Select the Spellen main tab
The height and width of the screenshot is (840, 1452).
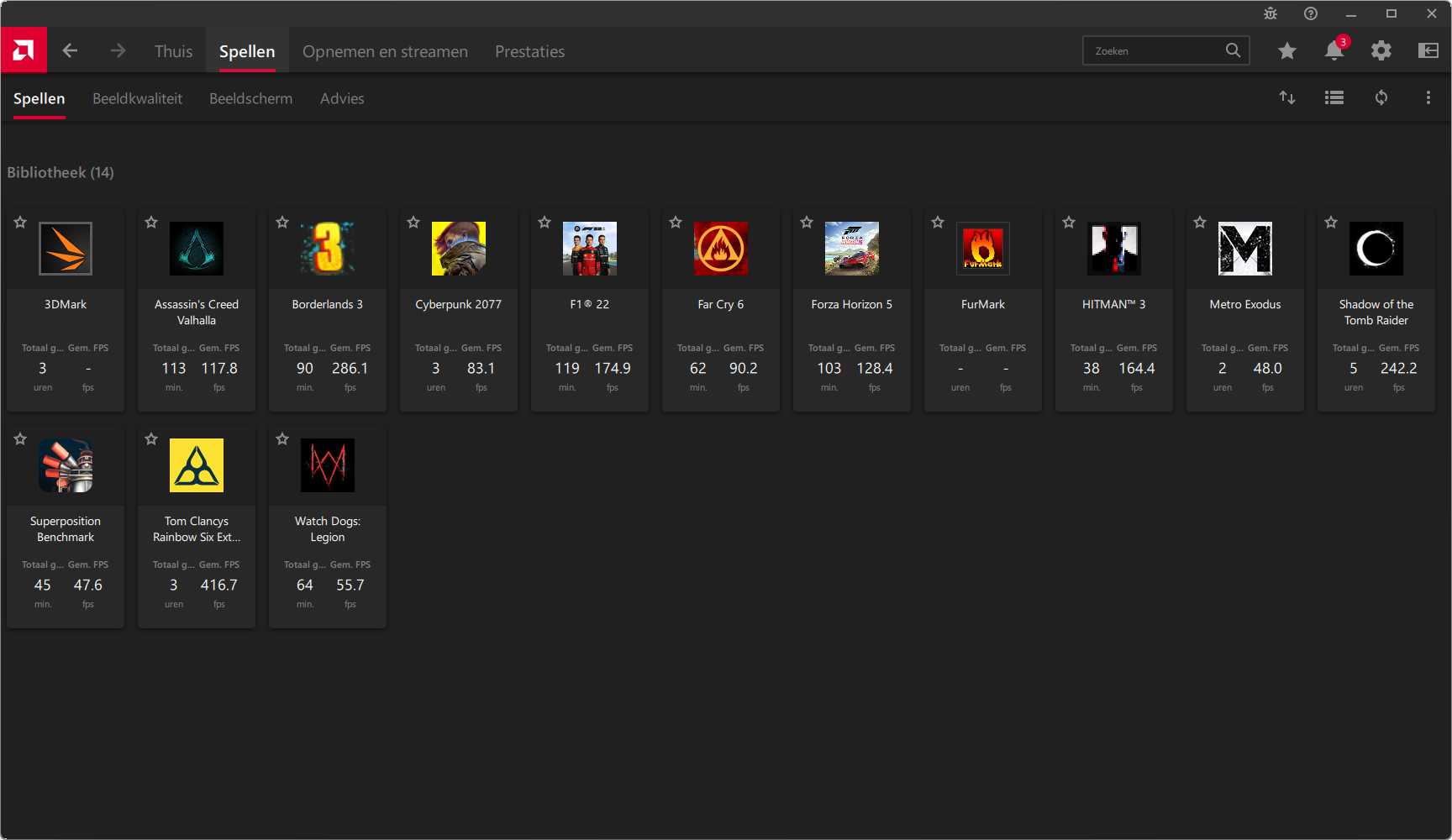247,51
